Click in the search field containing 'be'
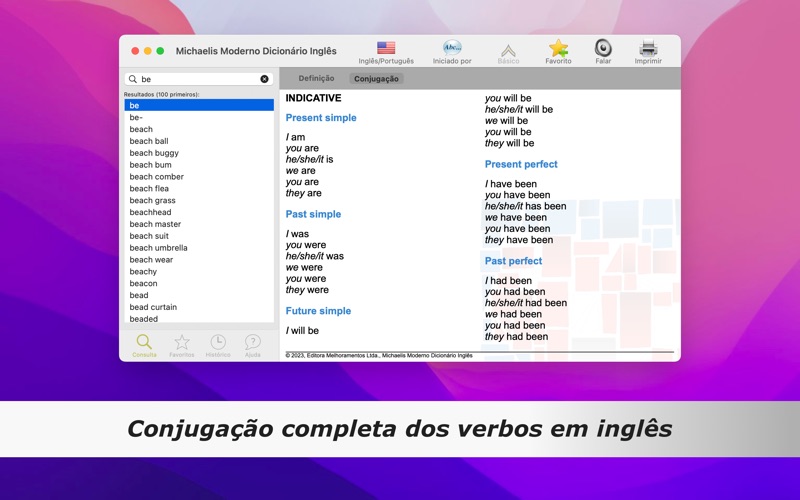Image resolution: width=800 pixels, height=500 pixels. (x=199, y=79)
